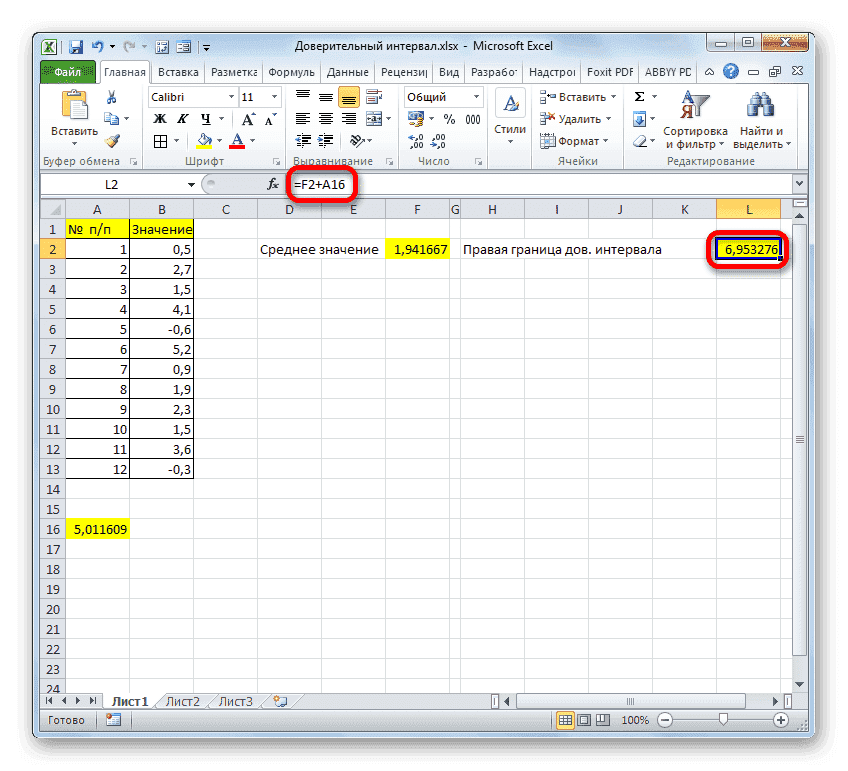Toggle underline with Ч icon
Image resolution: width=848 pixels, height=771 pixels.
pos(205,119)
